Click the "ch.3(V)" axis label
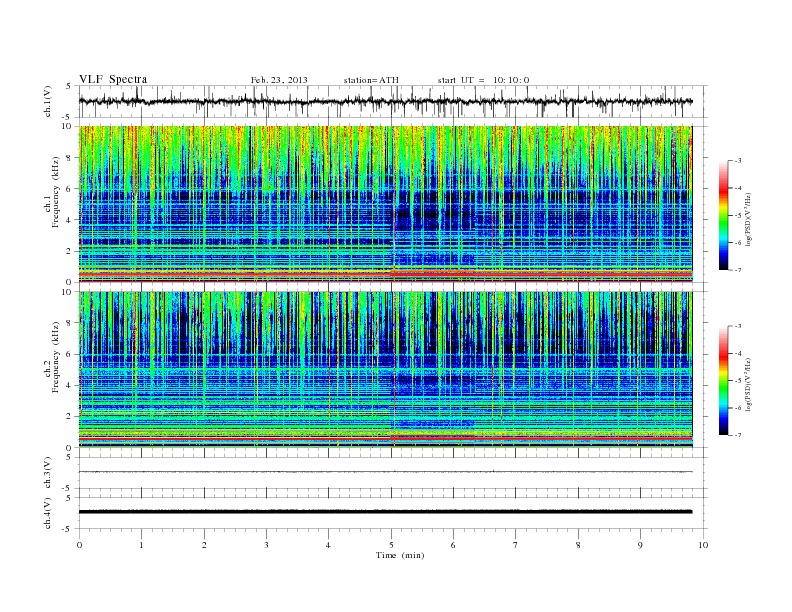This screenshot has height=612, width=792. [48, 473]
